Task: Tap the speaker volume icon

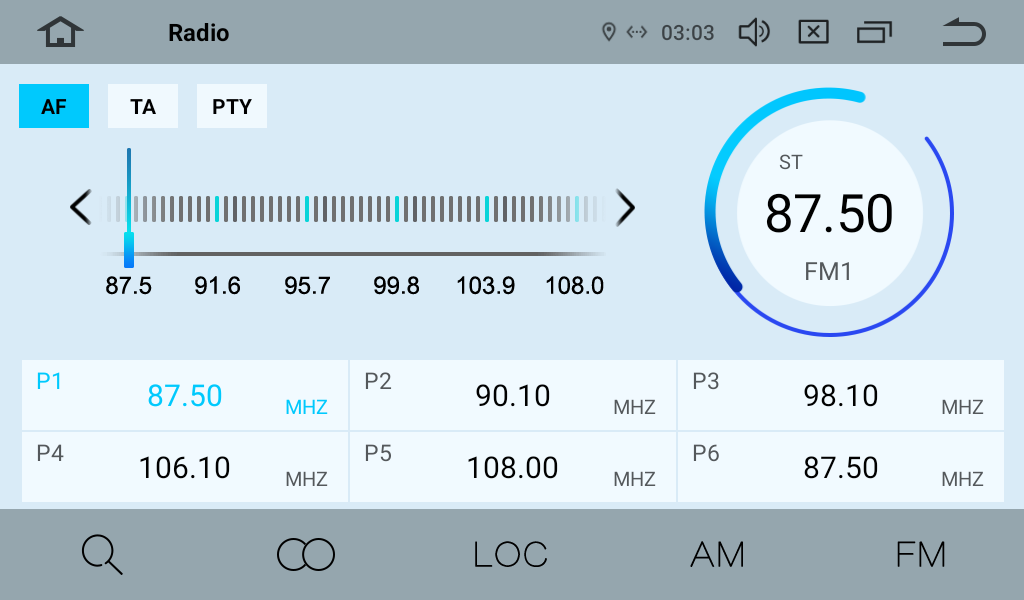Action: pos(753,33)
